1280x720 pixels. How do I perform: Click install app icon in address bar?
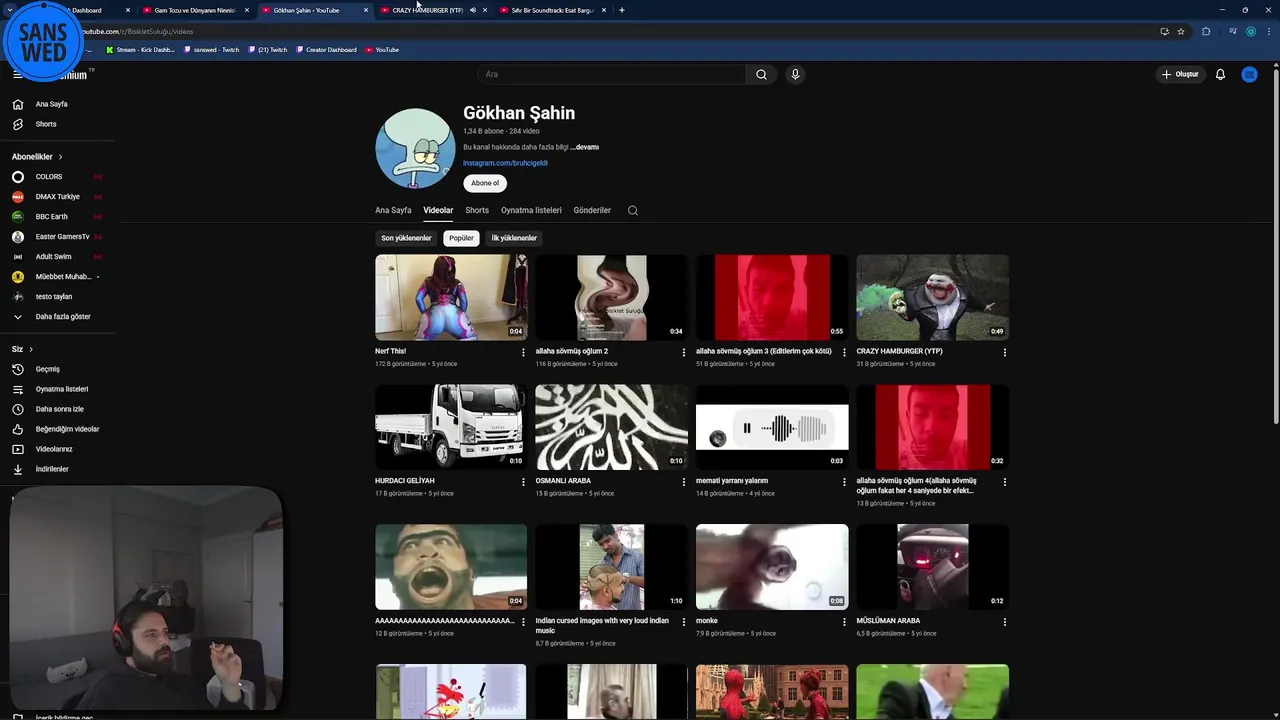1164,31
